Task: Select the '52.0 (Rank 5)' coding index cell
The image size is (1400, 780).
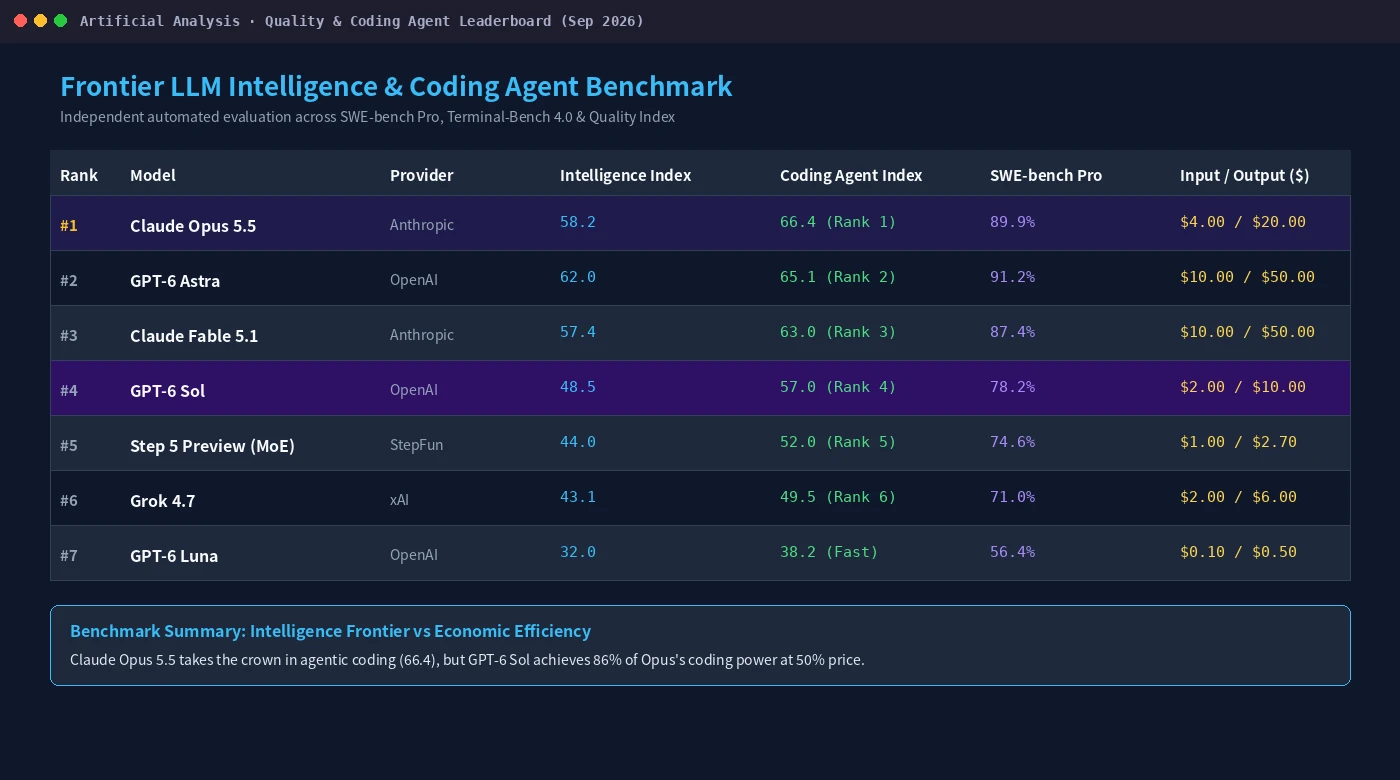Action: point(838,442)
